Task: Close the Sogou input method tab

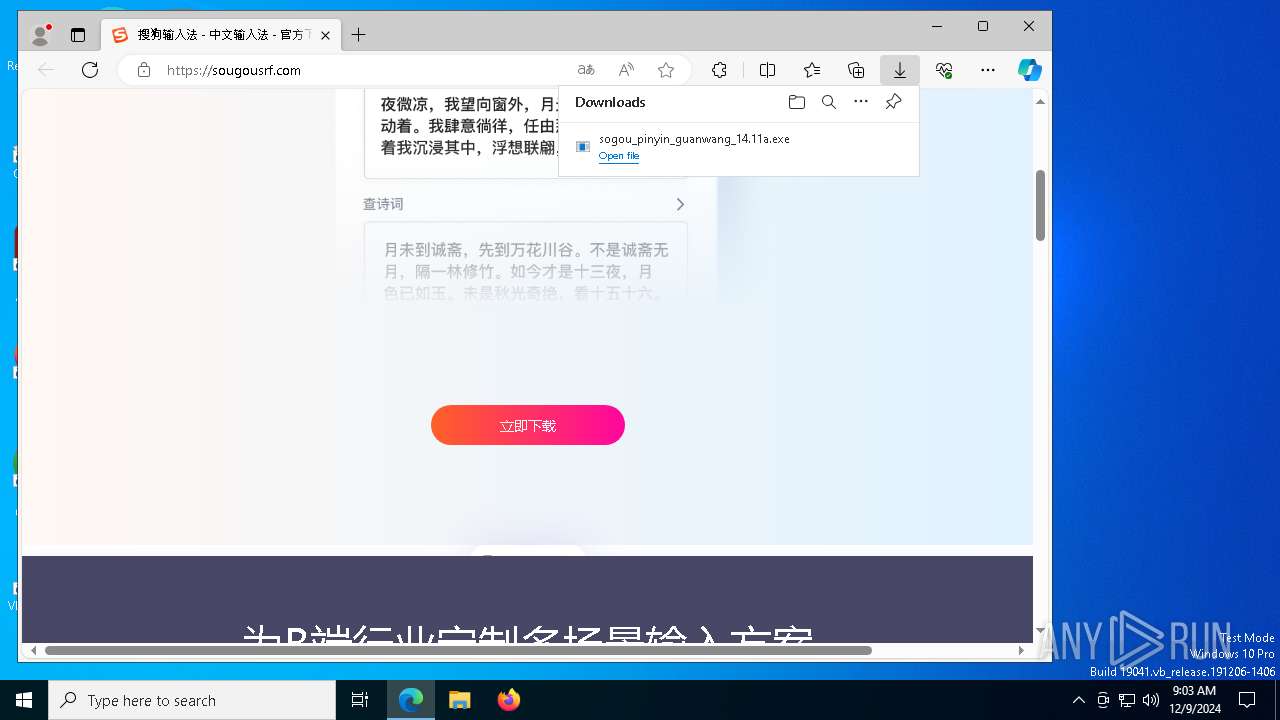Action: click(325, 35)
